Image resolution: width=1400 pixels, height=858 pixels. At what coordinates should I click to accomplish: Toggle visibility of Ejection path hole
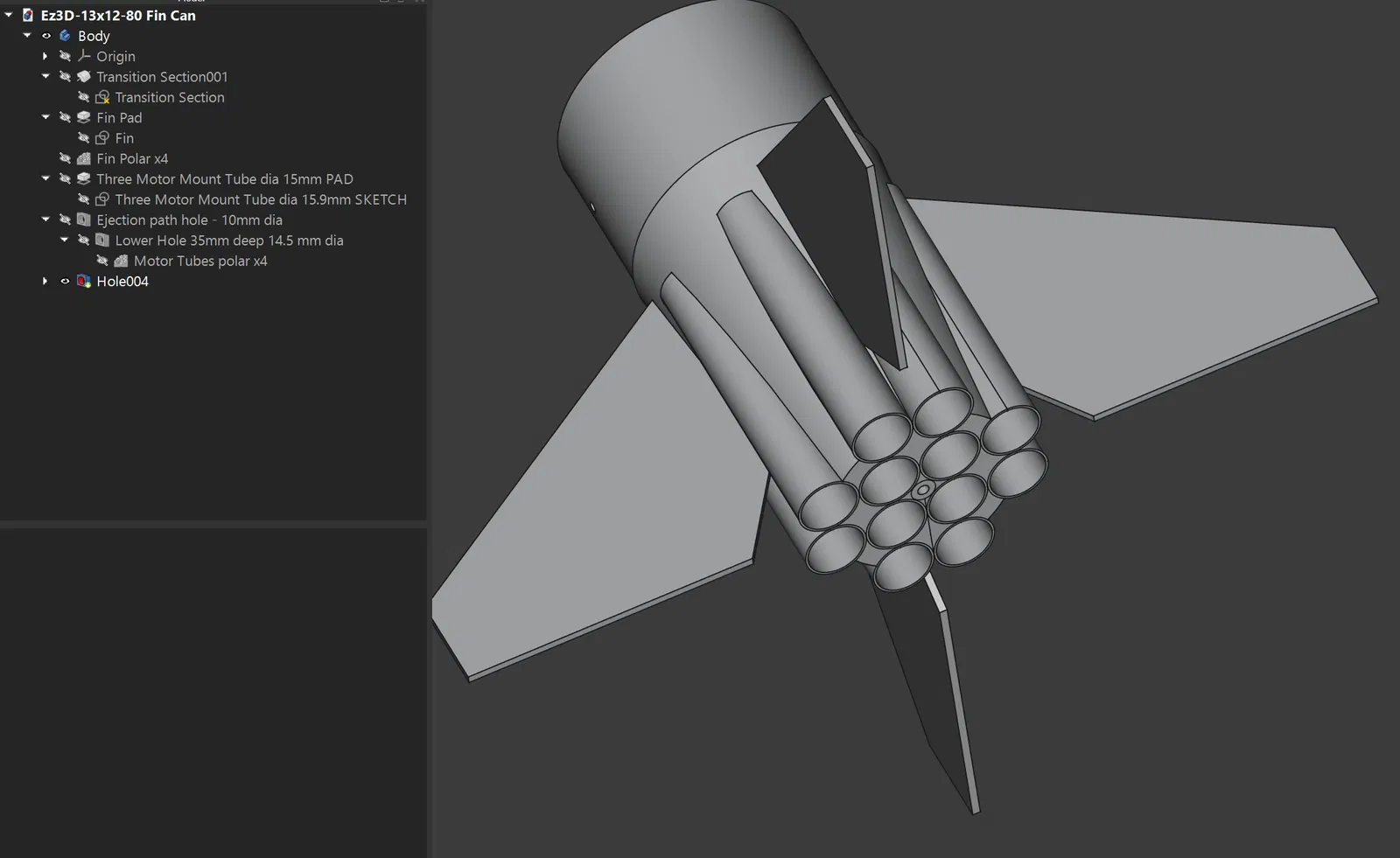pos(65,220)
